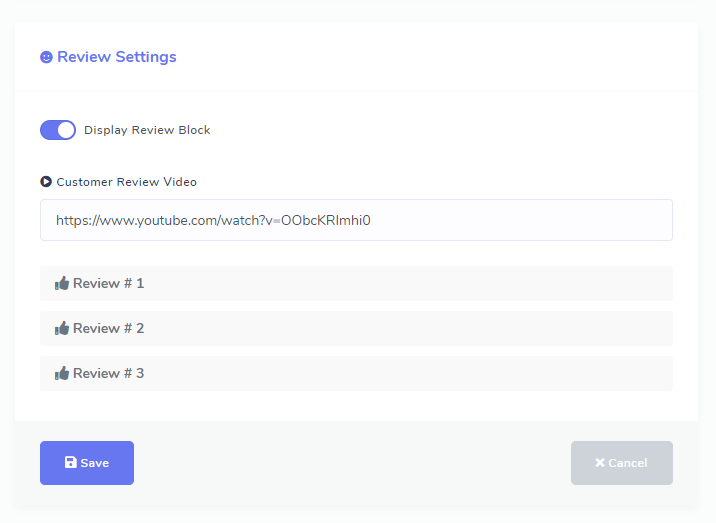Click the thumbs-up icon of Review # 1
Screen dimensions: 716x523
62,284
